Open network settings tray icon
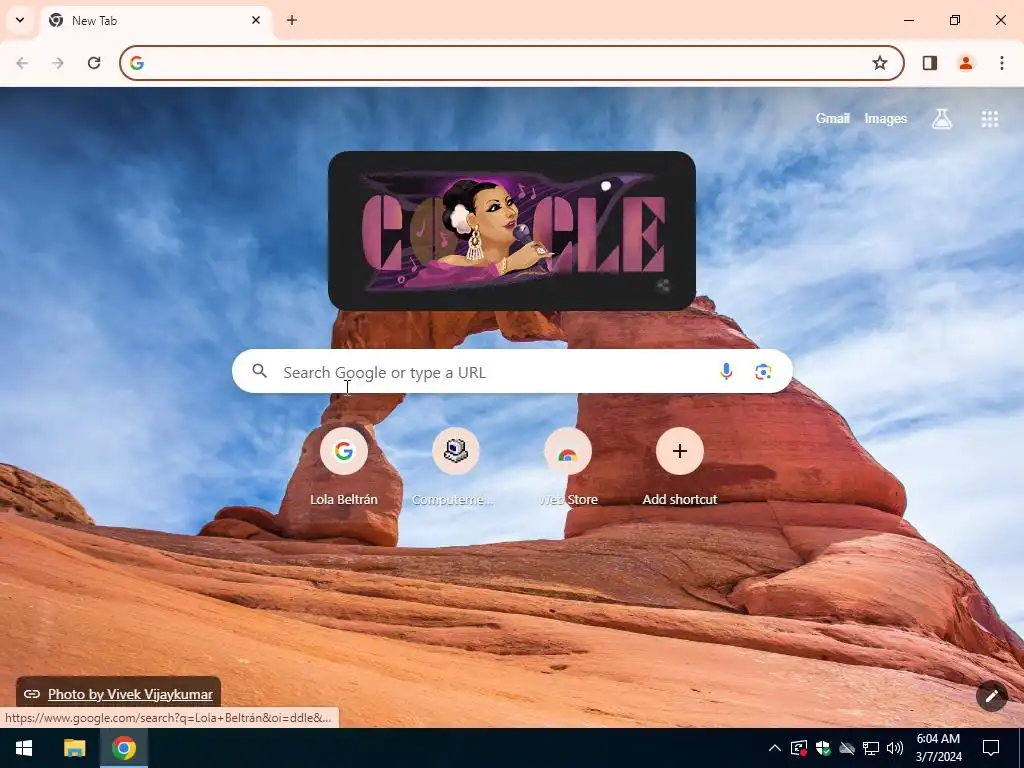Viewport: 1024px width, 768px height. pos(871,748)
